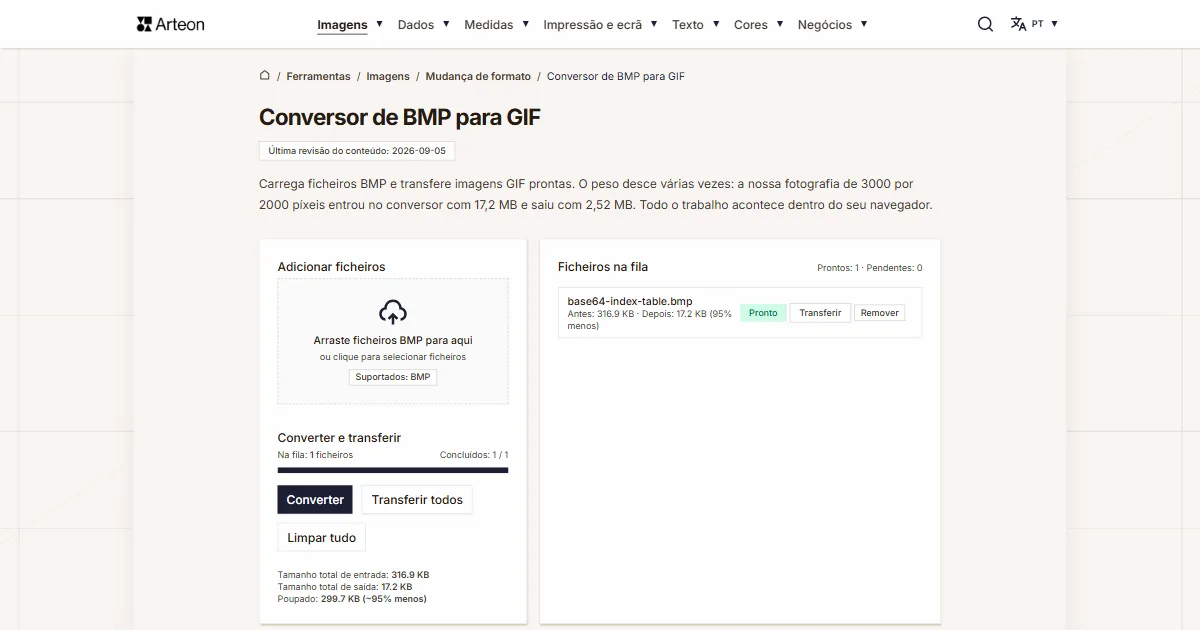The height and width of the screenshot is (630, 1200).
Task: Click the Transferir todos button
Action: coord(417,500)
